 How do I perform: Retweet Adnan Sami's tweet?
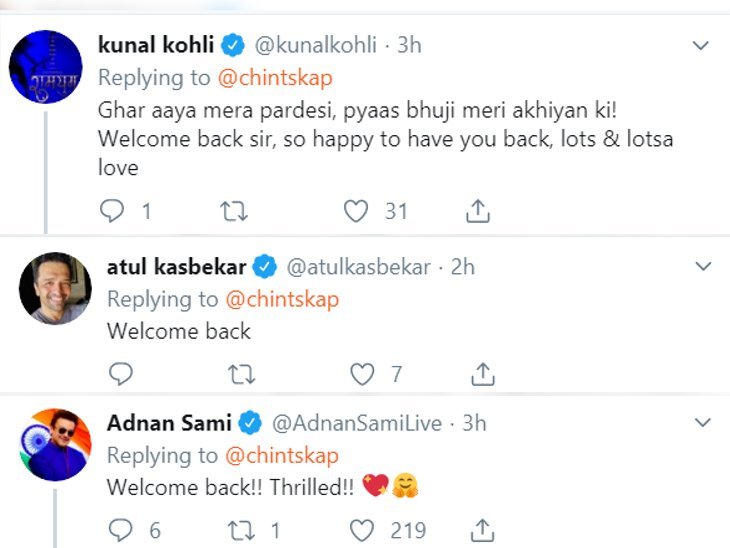point(240,529)
